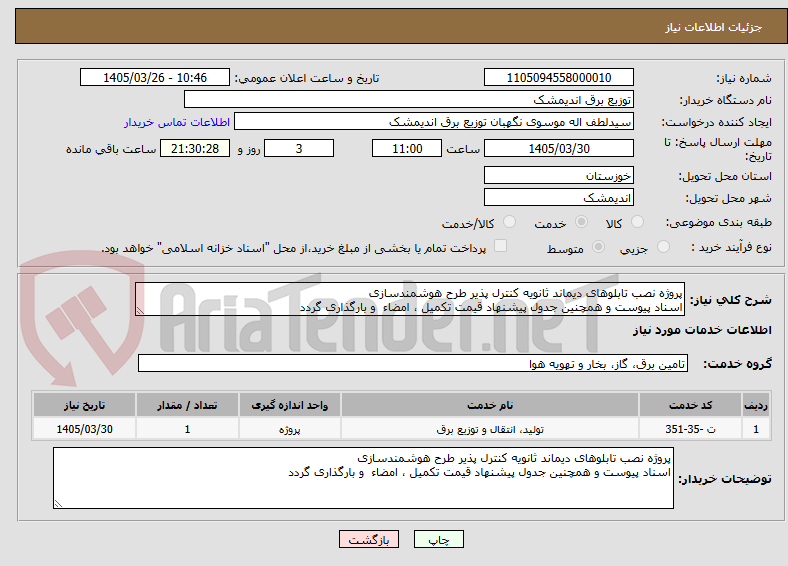Click the توضیحات خریدار text area
The image size is (788, 566).
pyautogui.click(x=363, y=478)
